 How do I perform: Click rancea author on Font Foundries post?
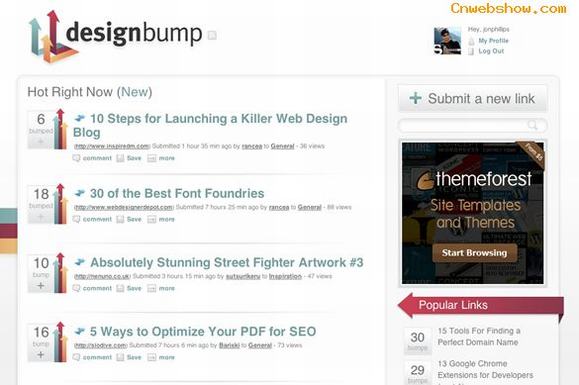coord(279,207)
